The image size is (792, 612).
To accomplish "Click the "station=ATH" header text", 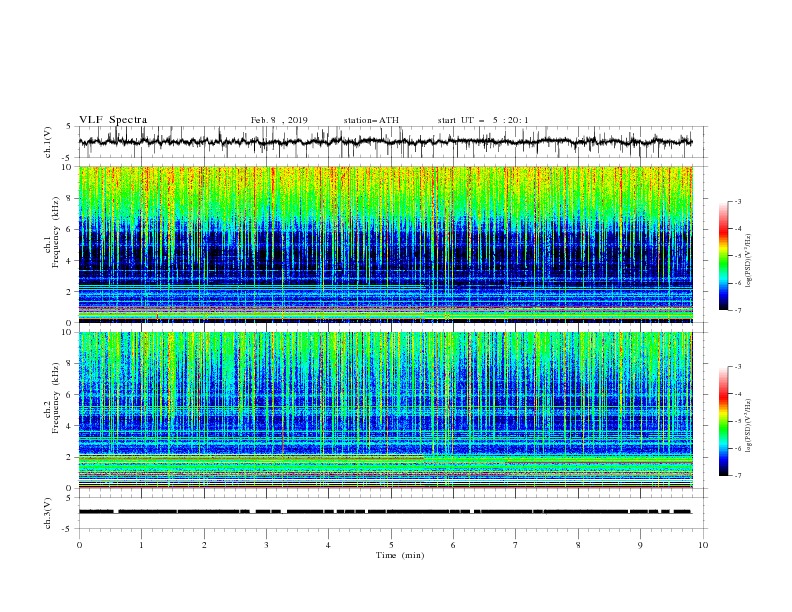I will [371, 120].
